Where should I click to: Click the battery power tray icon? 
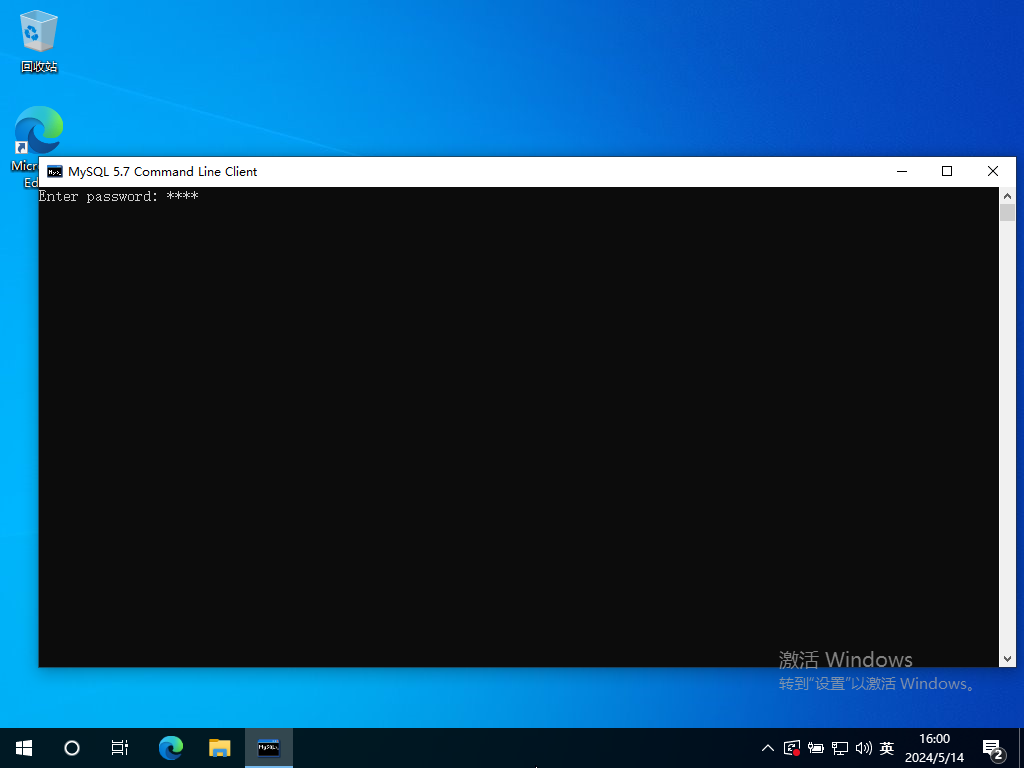(x=816, y=747)
